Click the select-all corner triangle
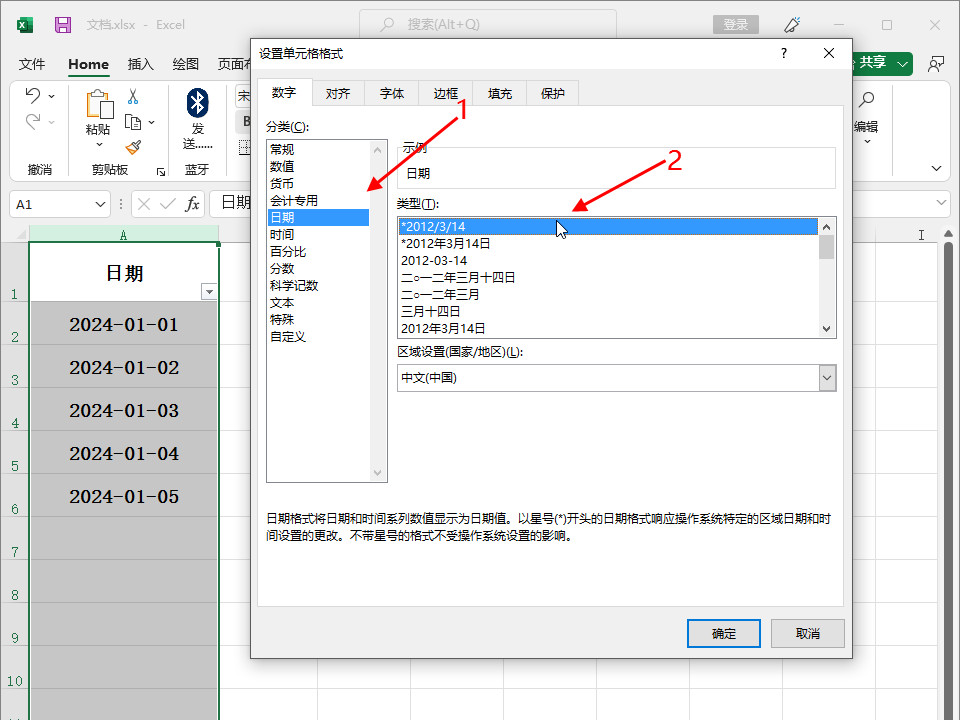This screenshot has width=960, height=720. click(22, 234)
